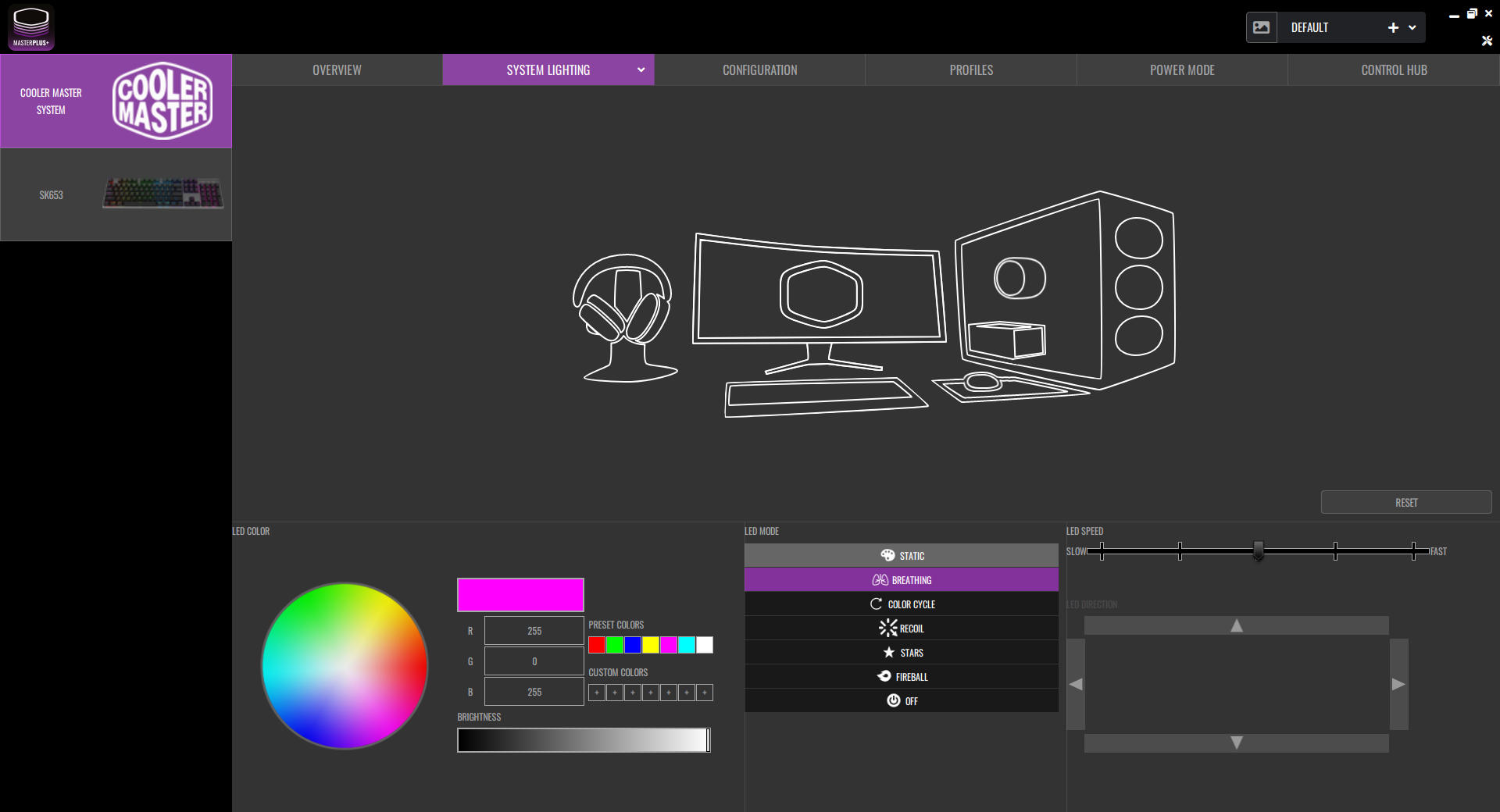Click the top case fan circle

(x=1138, y=237)
